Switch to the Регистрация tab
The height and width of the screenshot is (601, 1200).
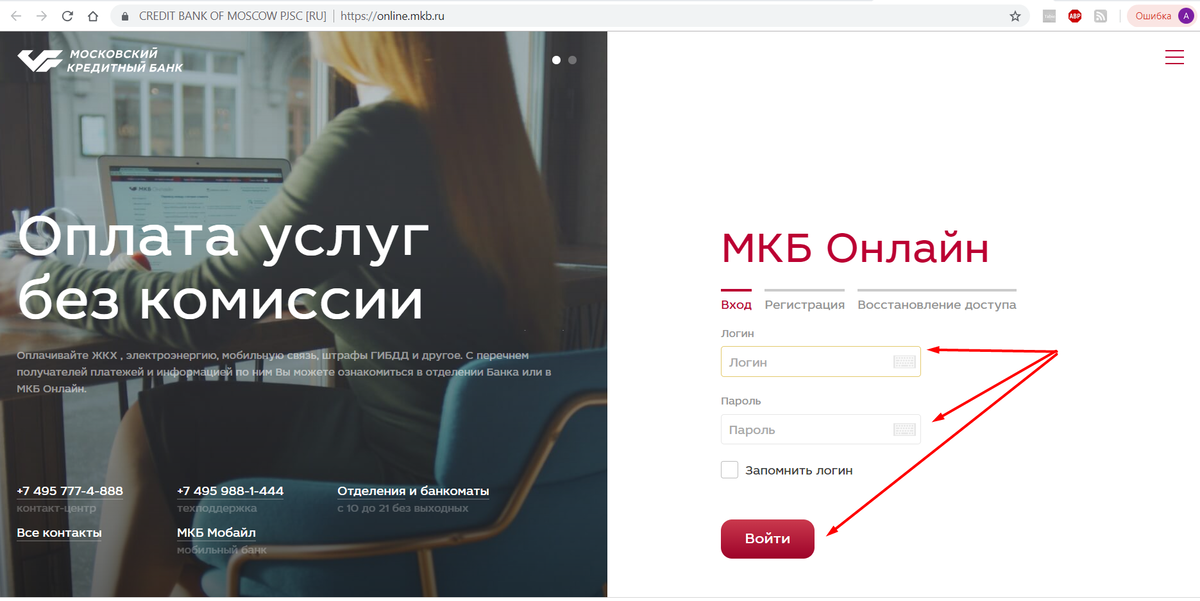point(804,304)
